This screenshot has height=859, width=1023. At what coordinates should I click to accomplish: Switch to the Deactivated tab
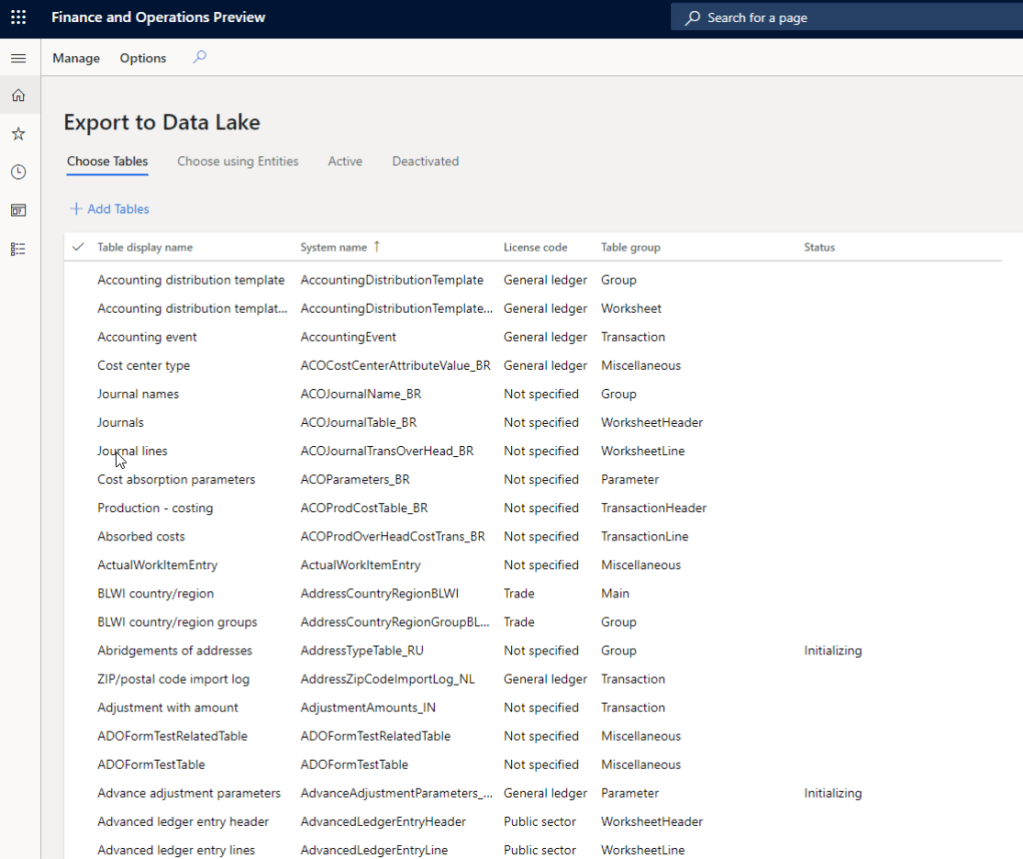point(425,161)
